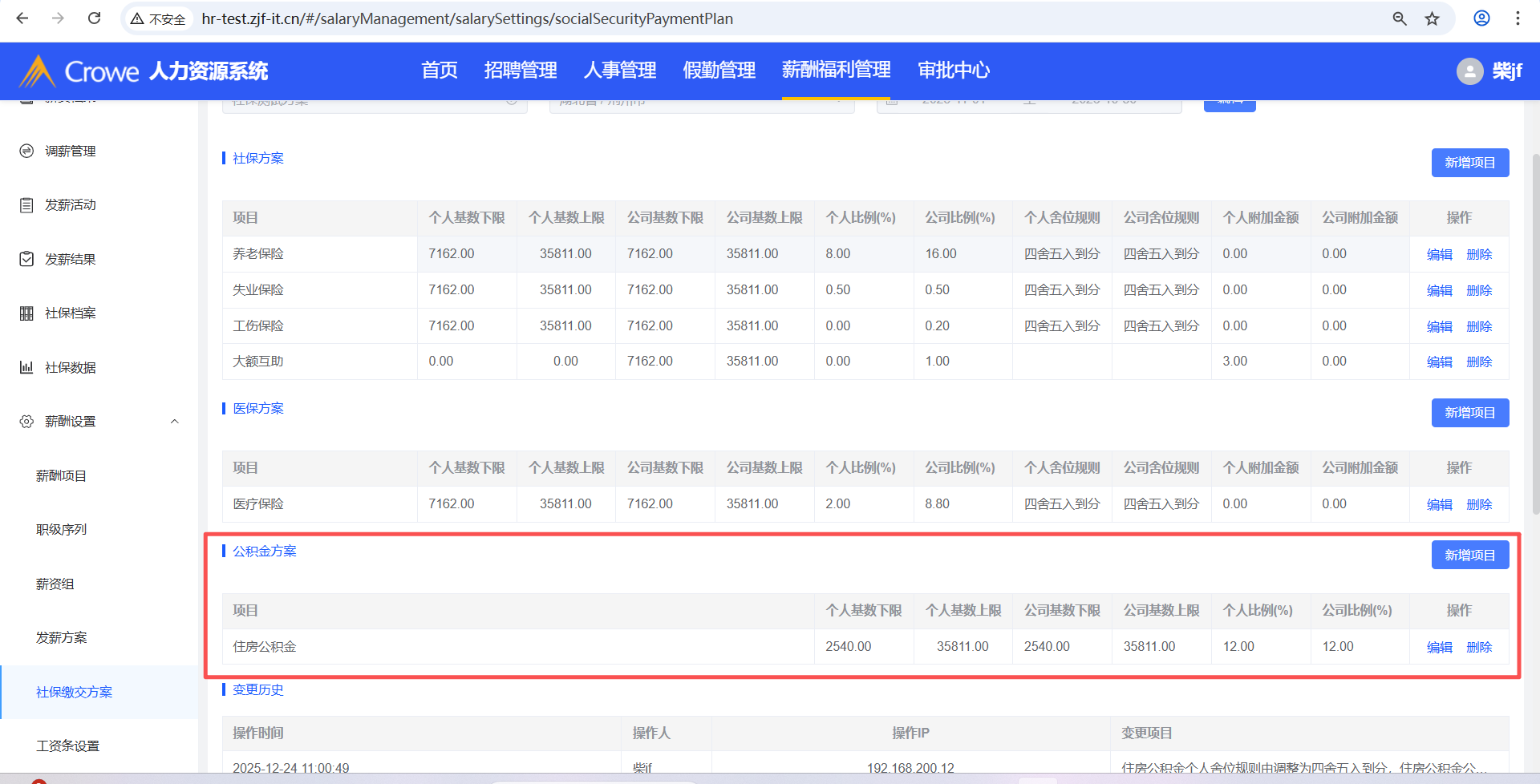
Task: Open the 假勤管理 navigation item
Action: coord(719,71)
